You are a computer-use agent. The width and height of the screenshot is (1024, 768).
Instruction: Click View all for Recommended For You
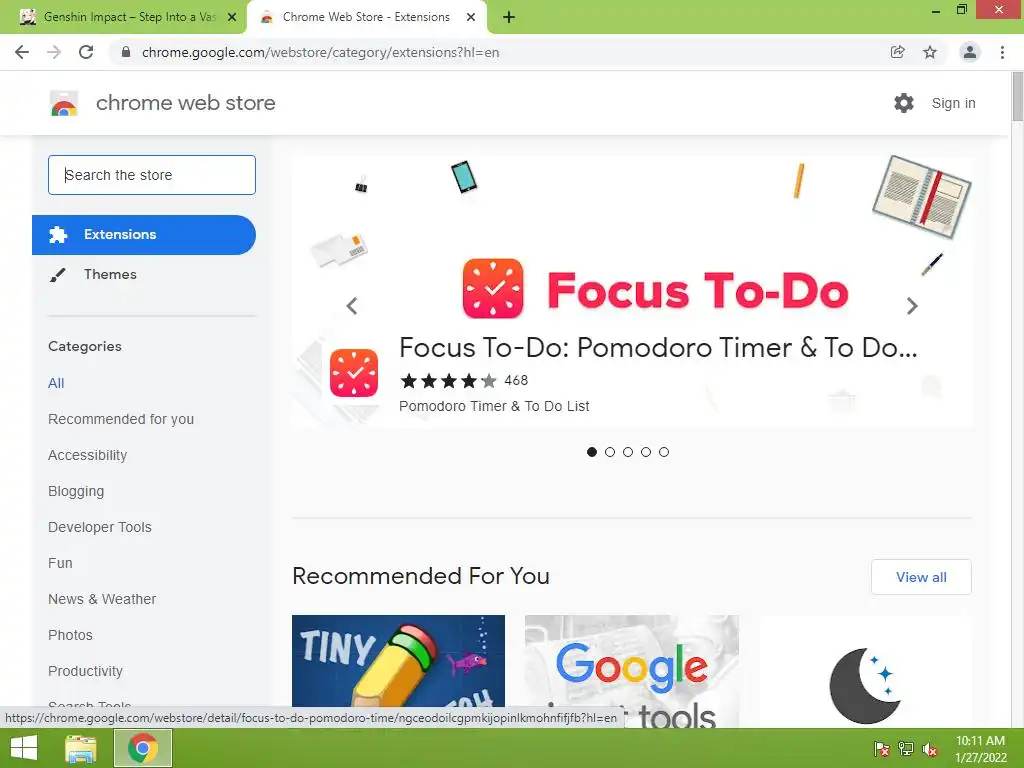pyautogui.click(x=921, y=577)
